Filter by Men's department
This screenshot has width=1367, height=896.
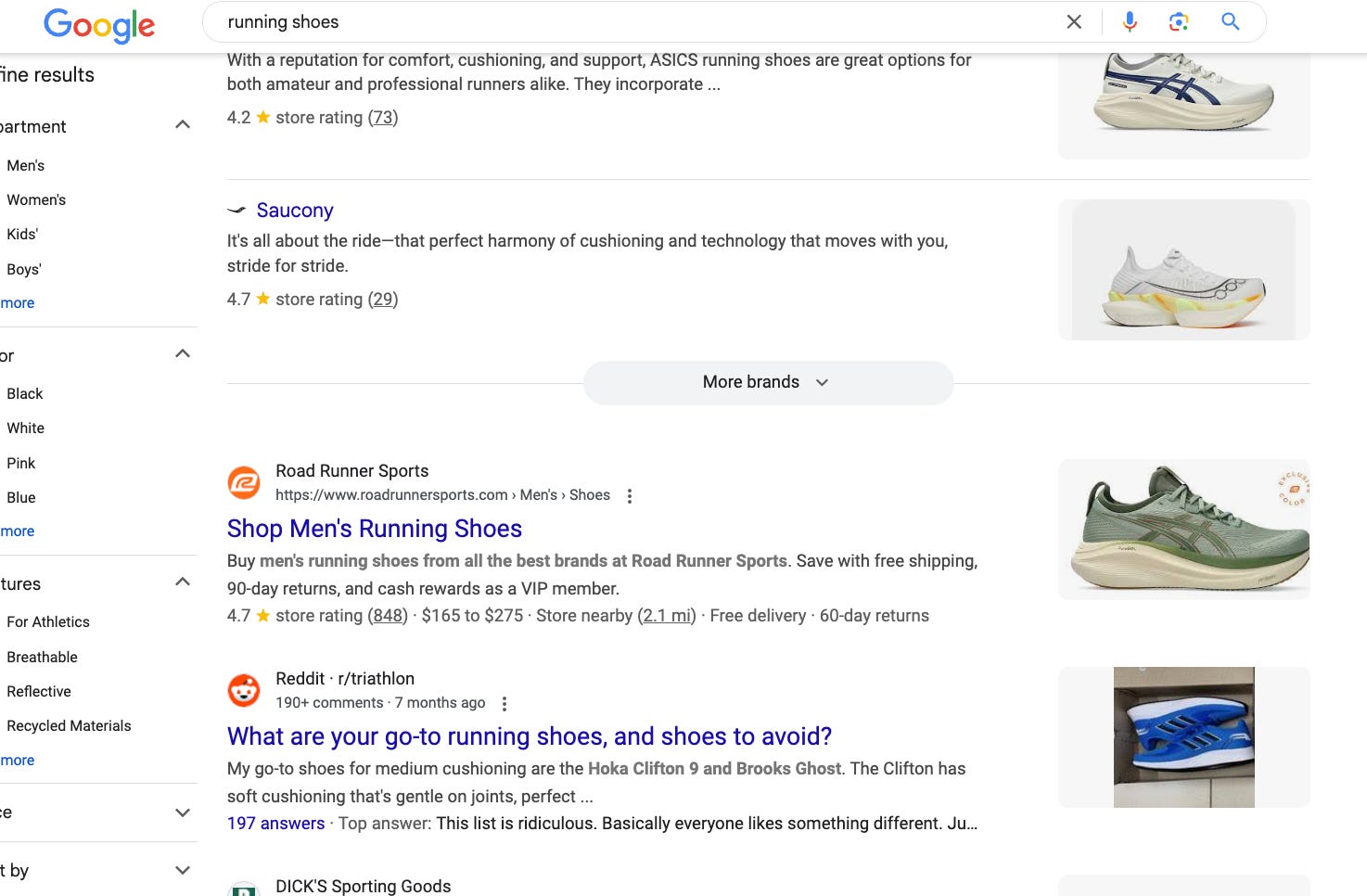26,165
